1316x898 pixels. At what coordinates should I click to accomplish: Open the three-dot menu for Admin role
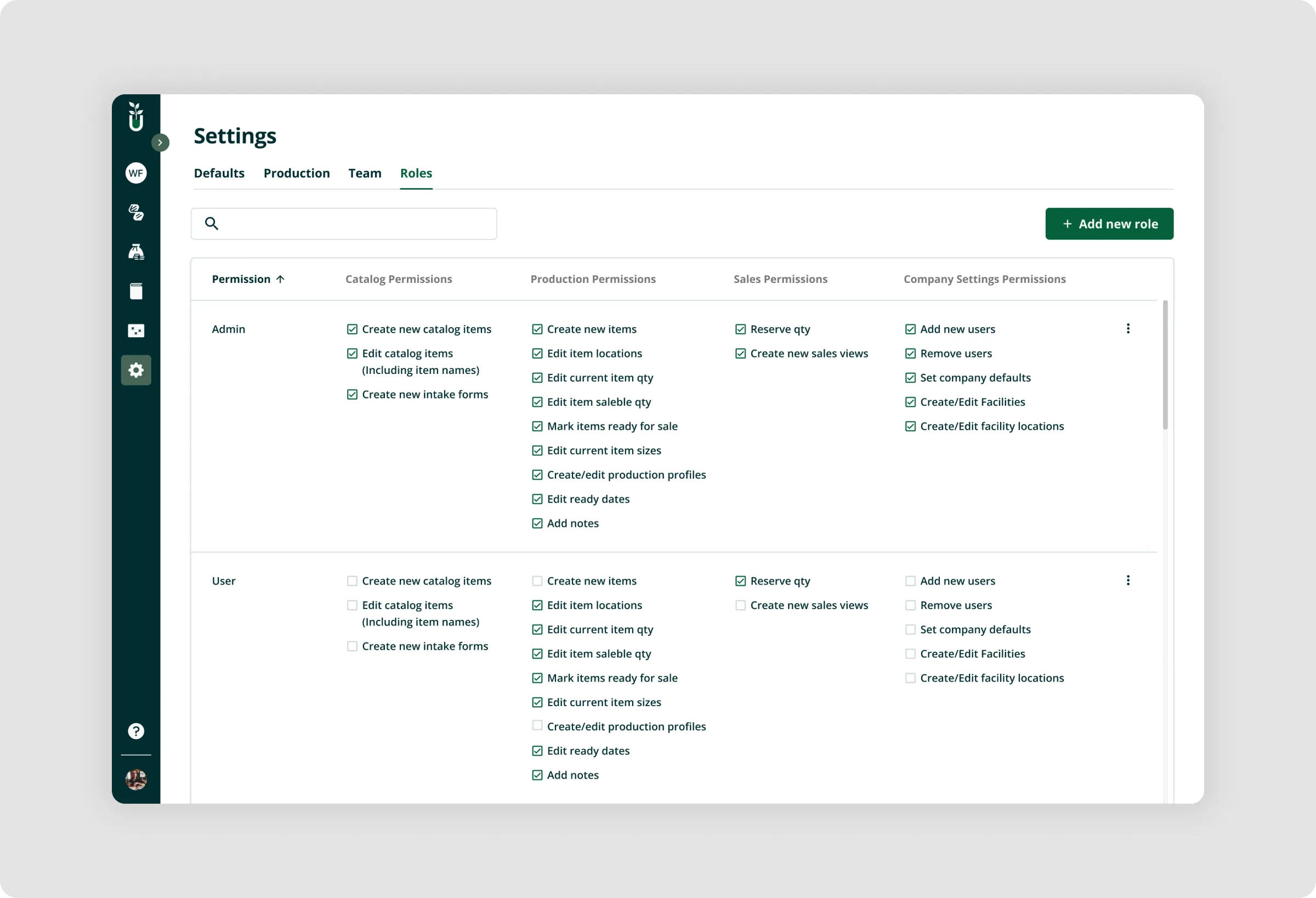1128,328
